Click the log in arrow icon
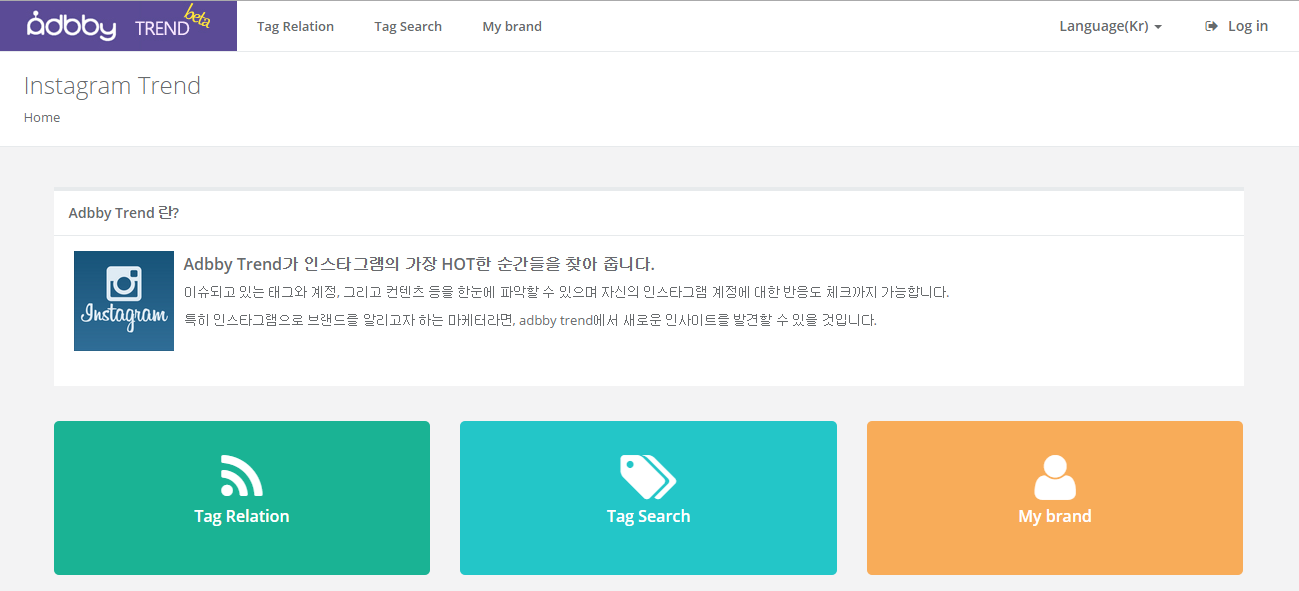 1211,26
